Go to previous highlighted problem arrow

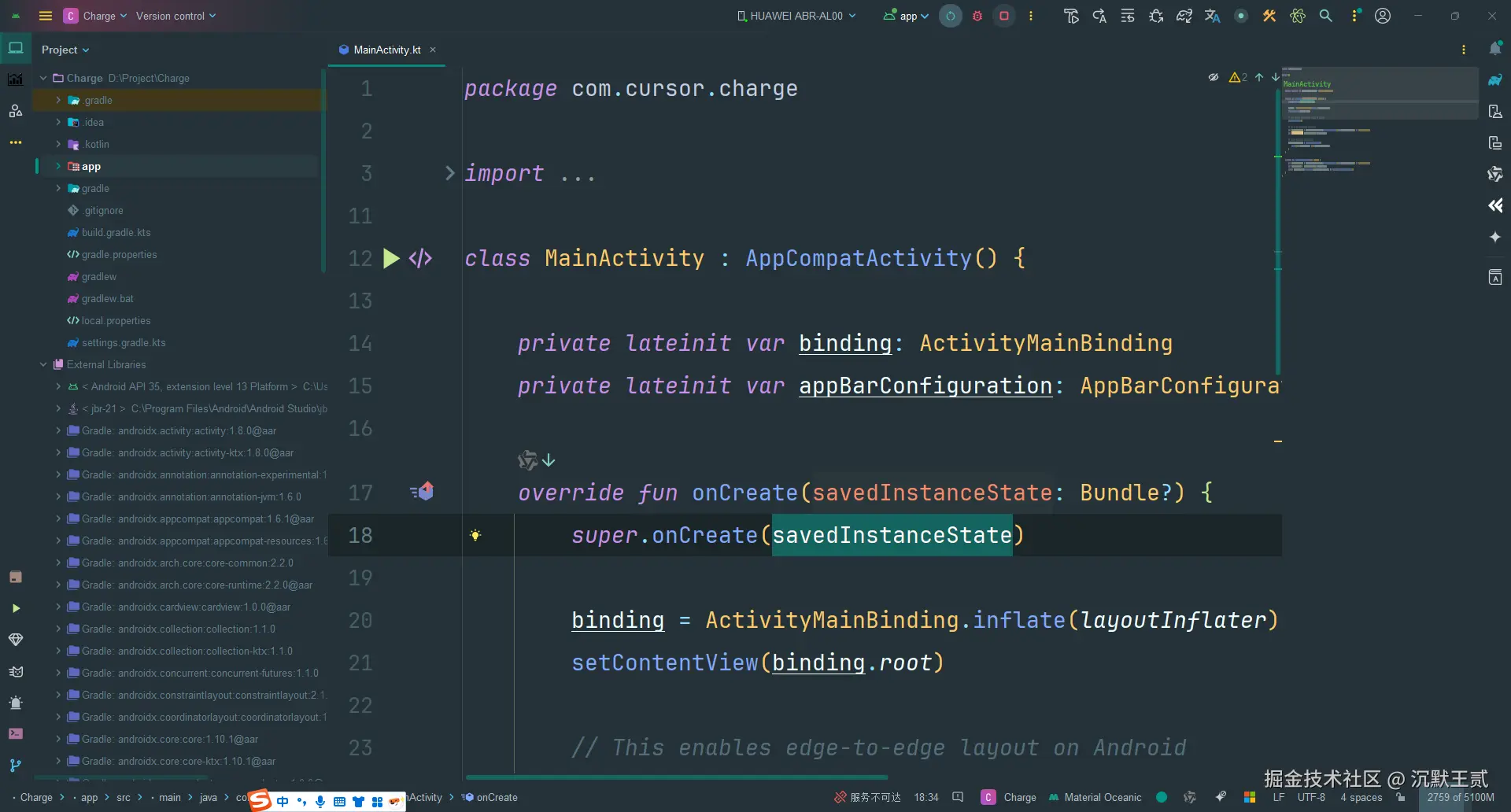point(1259,77)
